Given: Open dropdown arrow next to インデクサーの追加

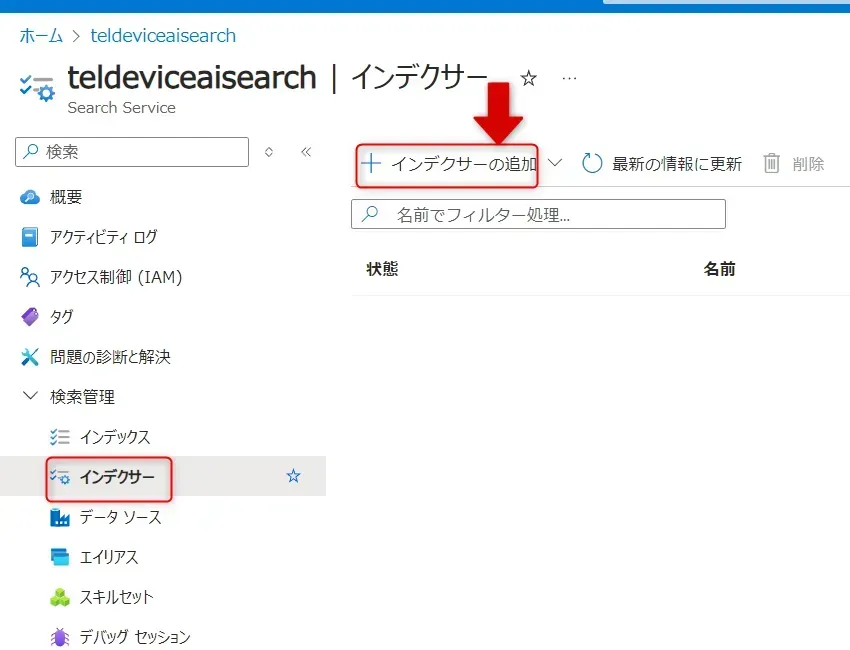Looking at the screenshot, I should pyautogui.click(x=556, y=163).
